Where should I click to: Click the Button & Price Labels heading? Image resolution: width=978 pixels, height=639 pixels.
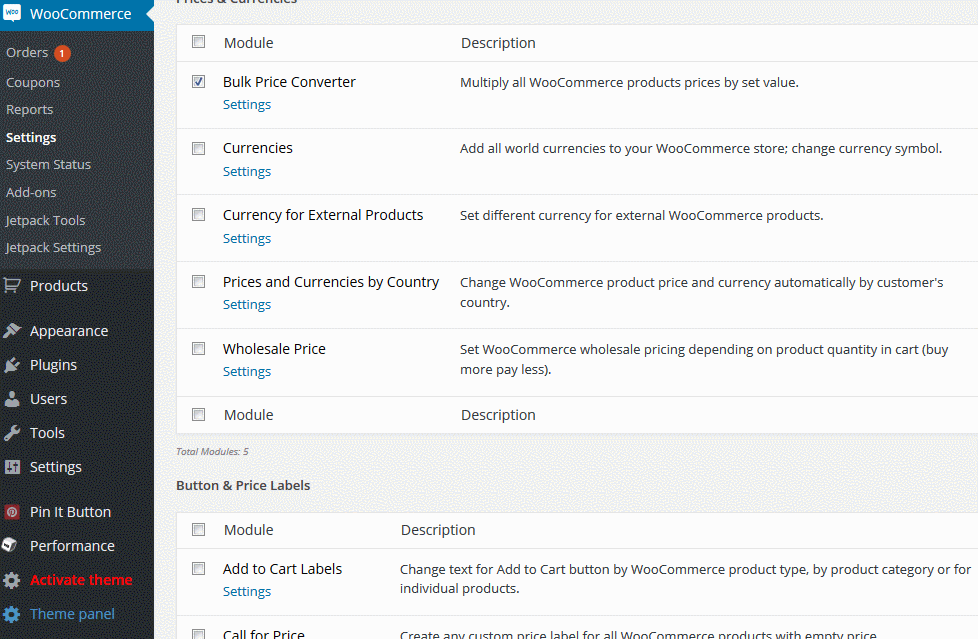click(243, 485)
